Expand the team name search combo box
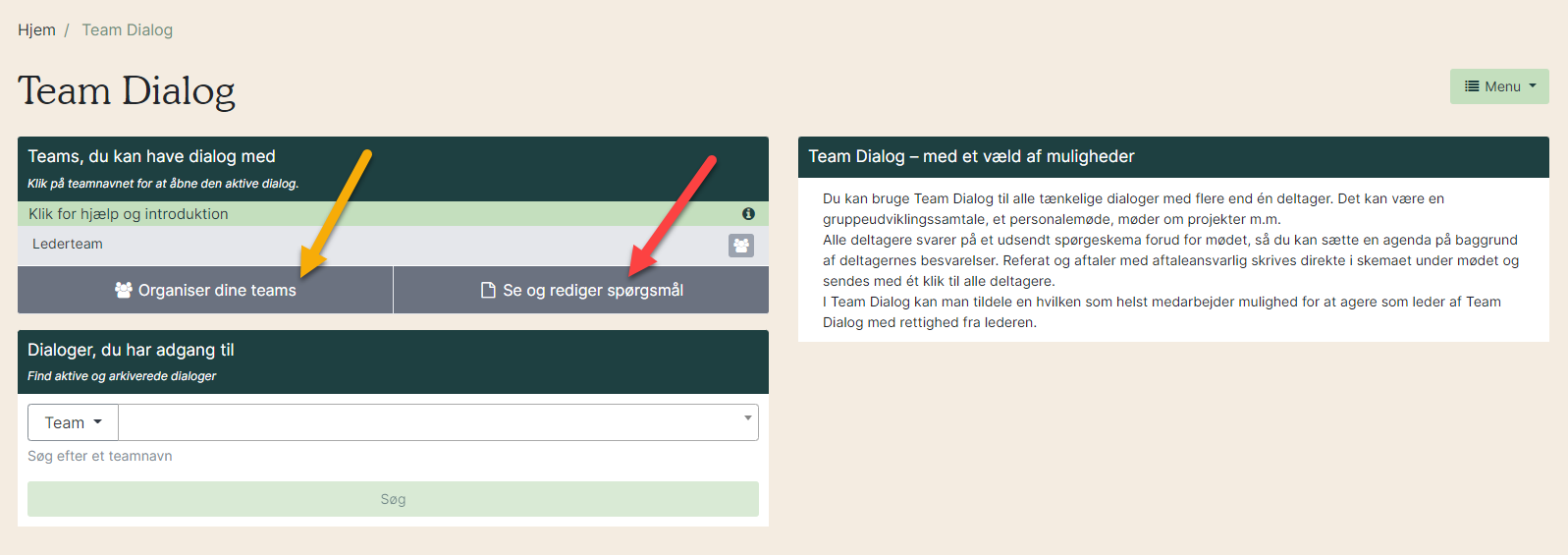The width and height of the screenshot is (1568, 555). pos(747,418)
